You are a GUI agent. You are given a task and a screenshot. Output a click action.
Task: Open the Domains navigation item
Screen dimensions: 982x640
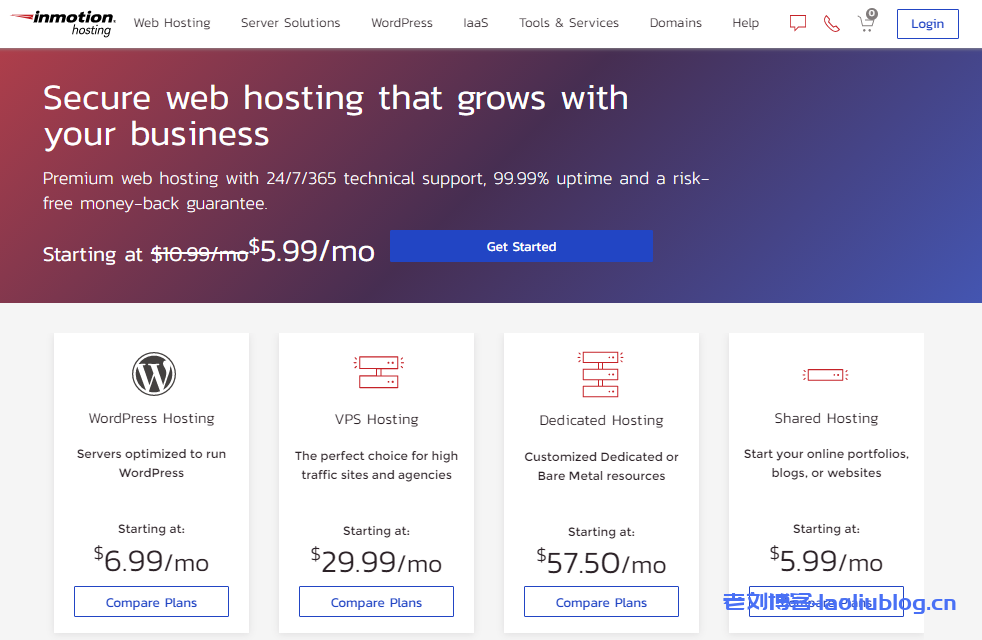click(x=675, y=23)
